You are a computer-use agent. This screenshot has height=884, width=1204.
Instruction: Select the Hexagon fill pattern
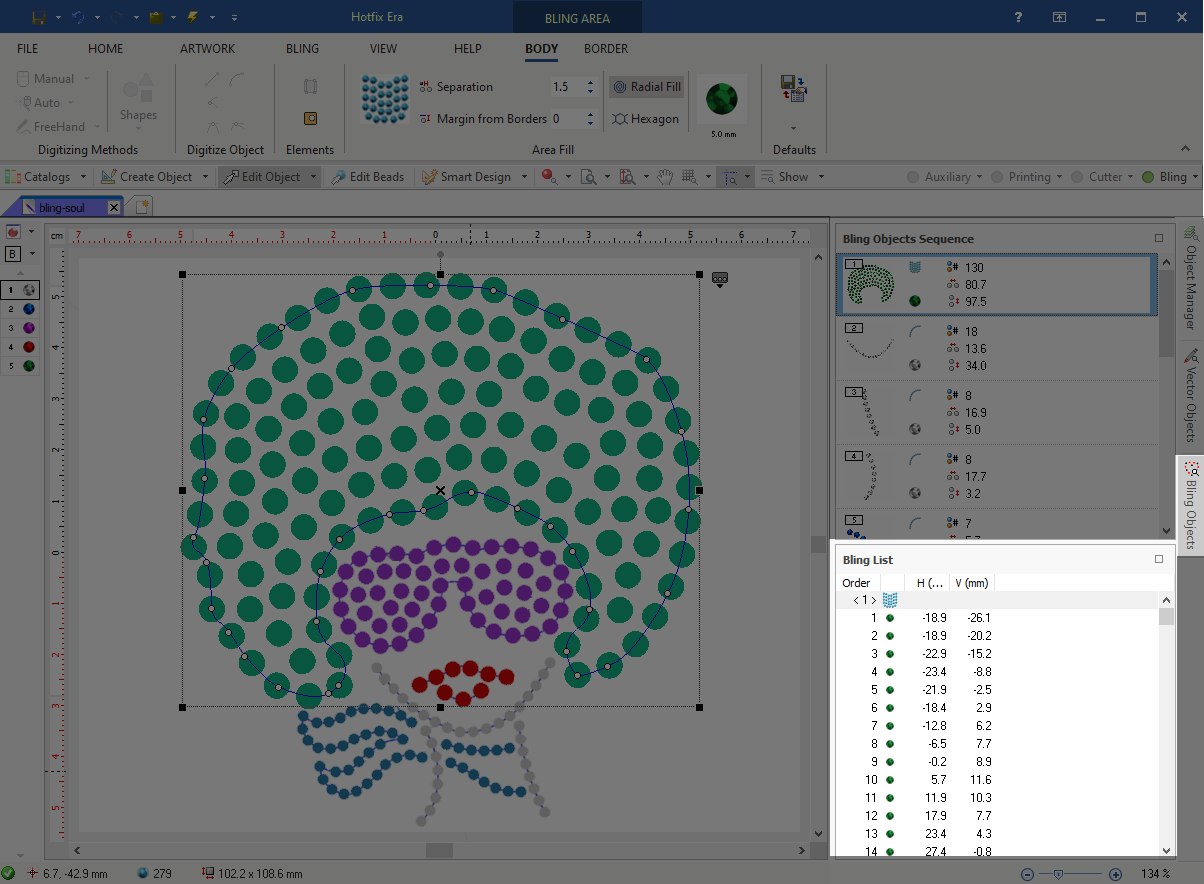(x=645, y=119)
